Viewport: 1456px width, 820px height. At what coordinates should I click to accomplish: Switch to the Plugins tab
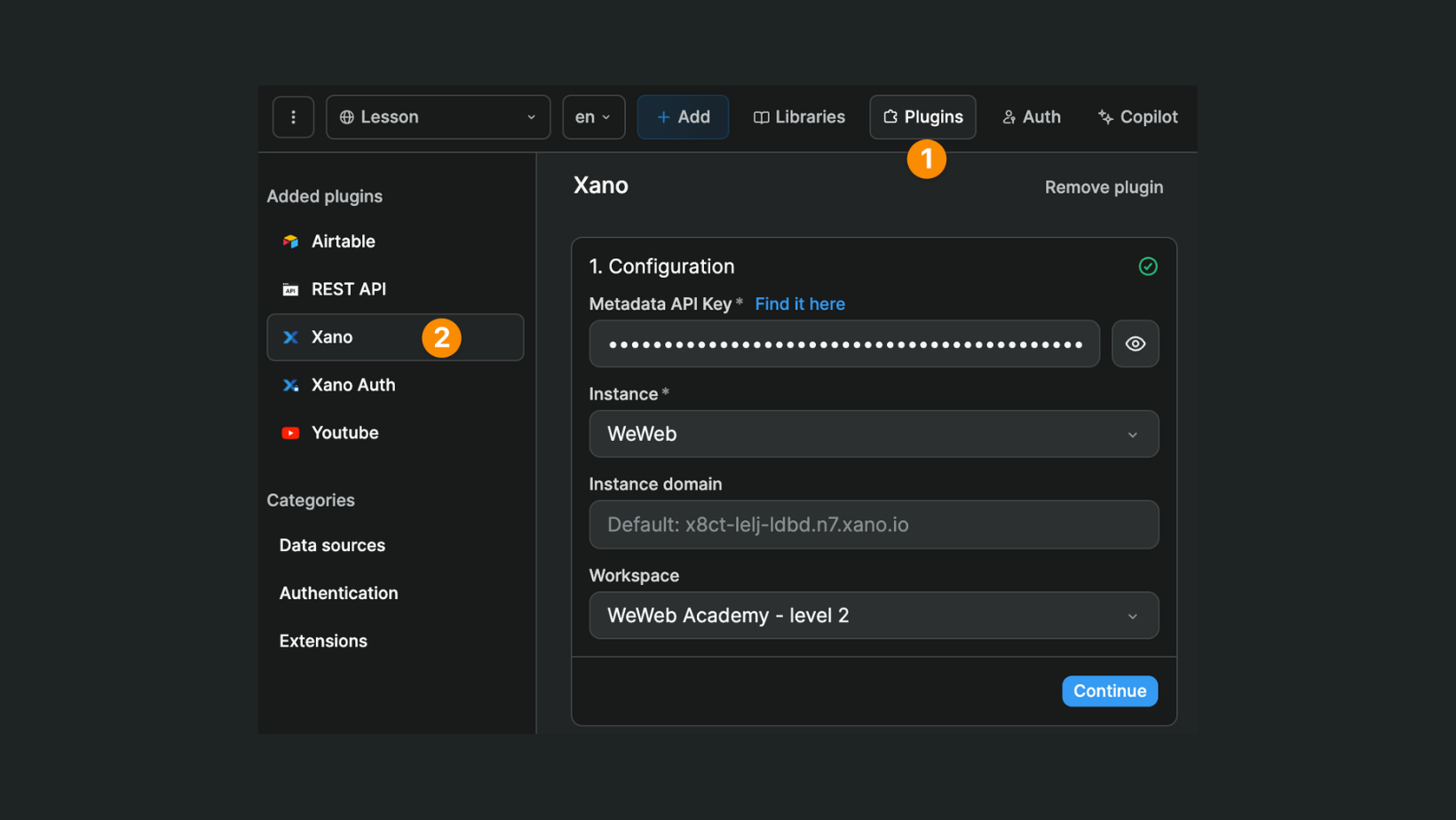[x=922, y=116]
